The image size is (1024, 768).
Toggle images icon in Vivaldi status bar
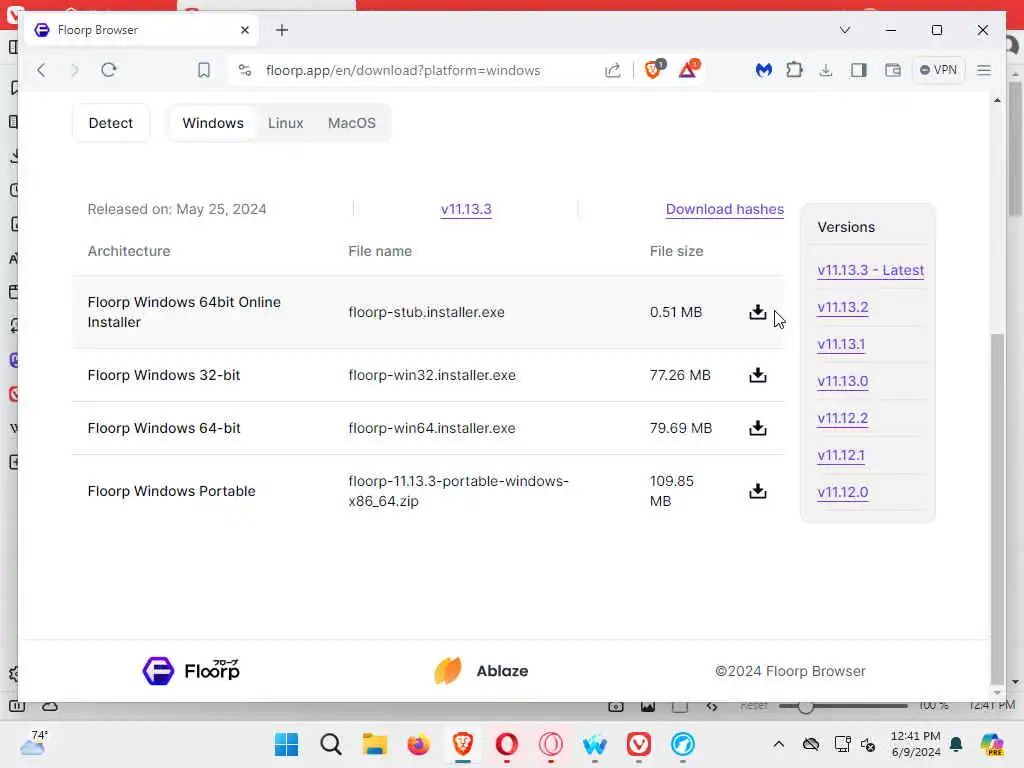(648, 707)
